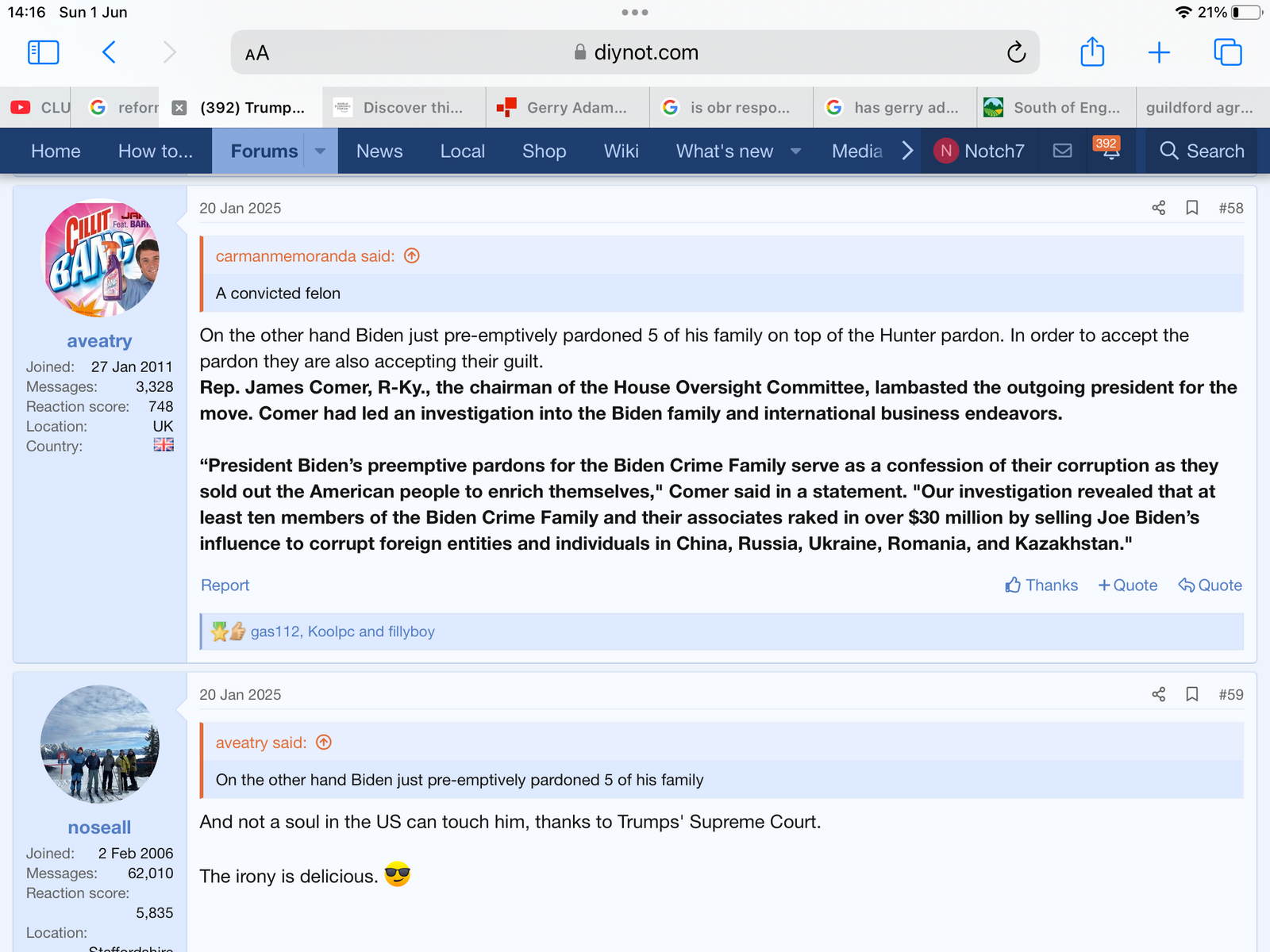This screenshot has width=1270, height=952.
Task: Toggle the Safari sidebar panel
Action: (x=44, y=52)
